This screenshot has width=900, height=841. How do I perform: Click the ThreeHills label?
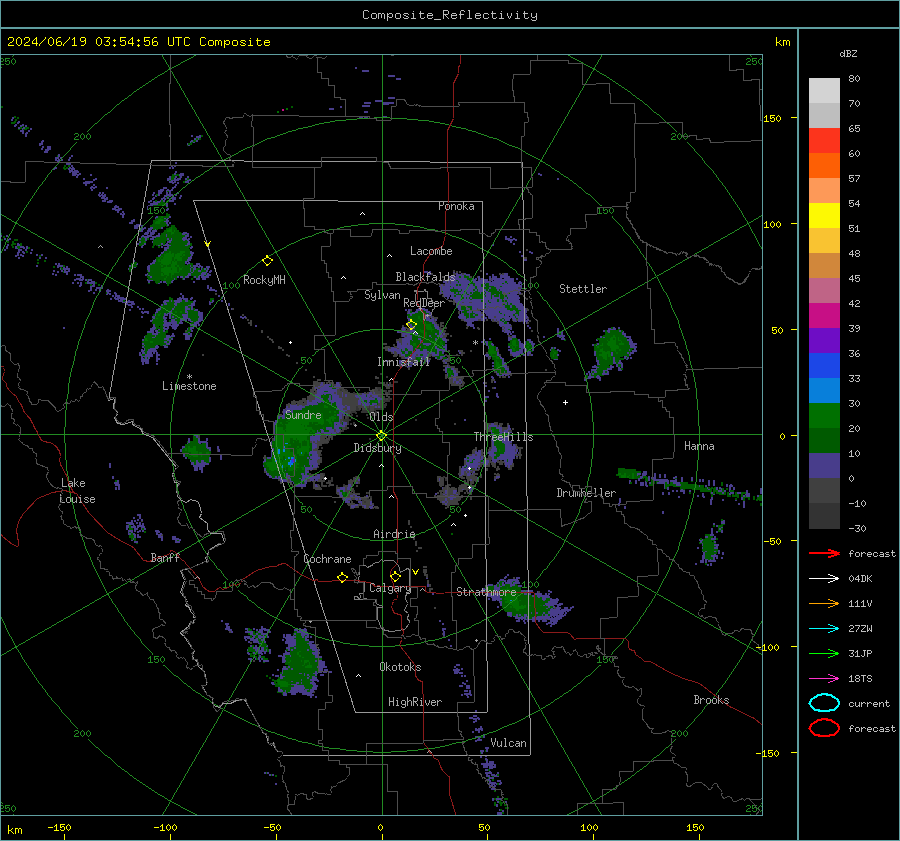coord(503,437)
